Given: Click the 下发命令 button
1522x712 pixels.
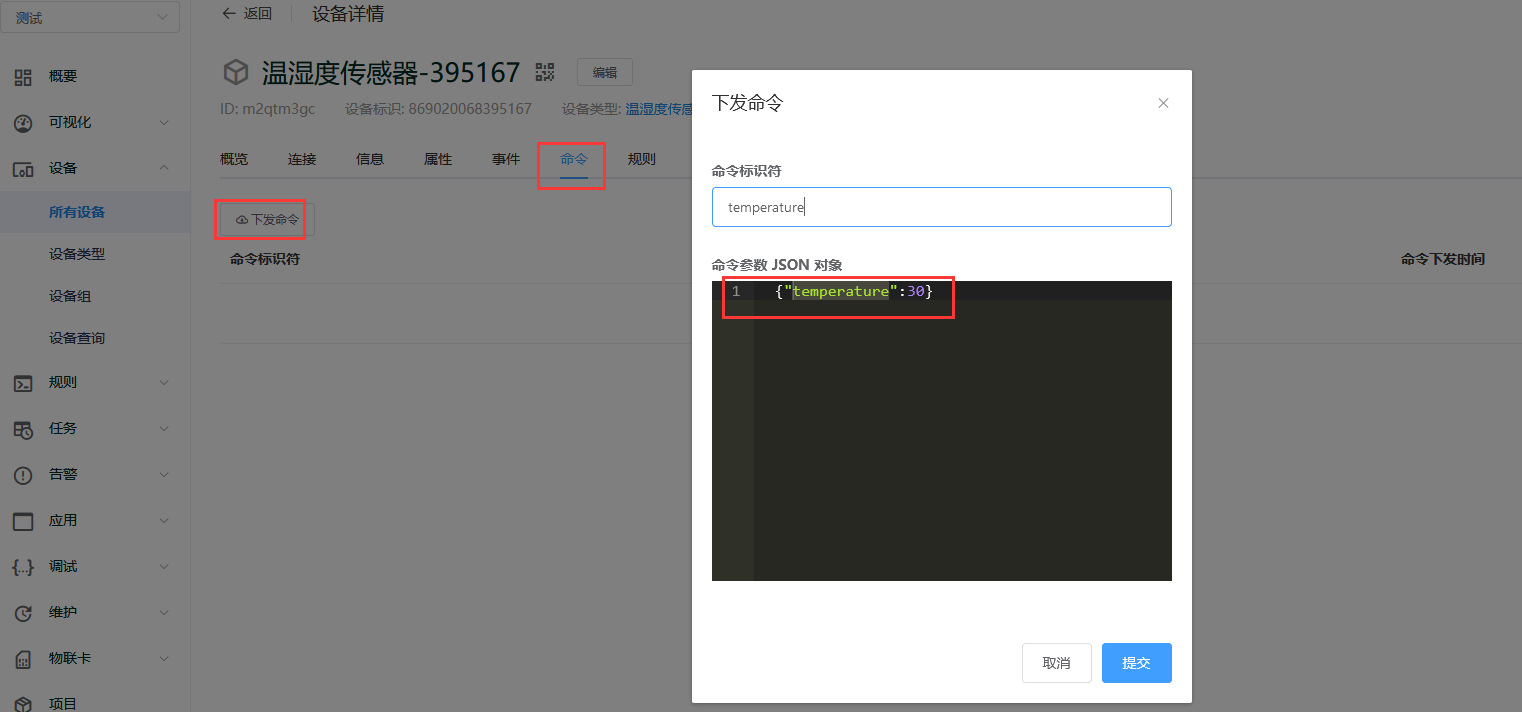Looking at the screenshot, I should (267, 219).
